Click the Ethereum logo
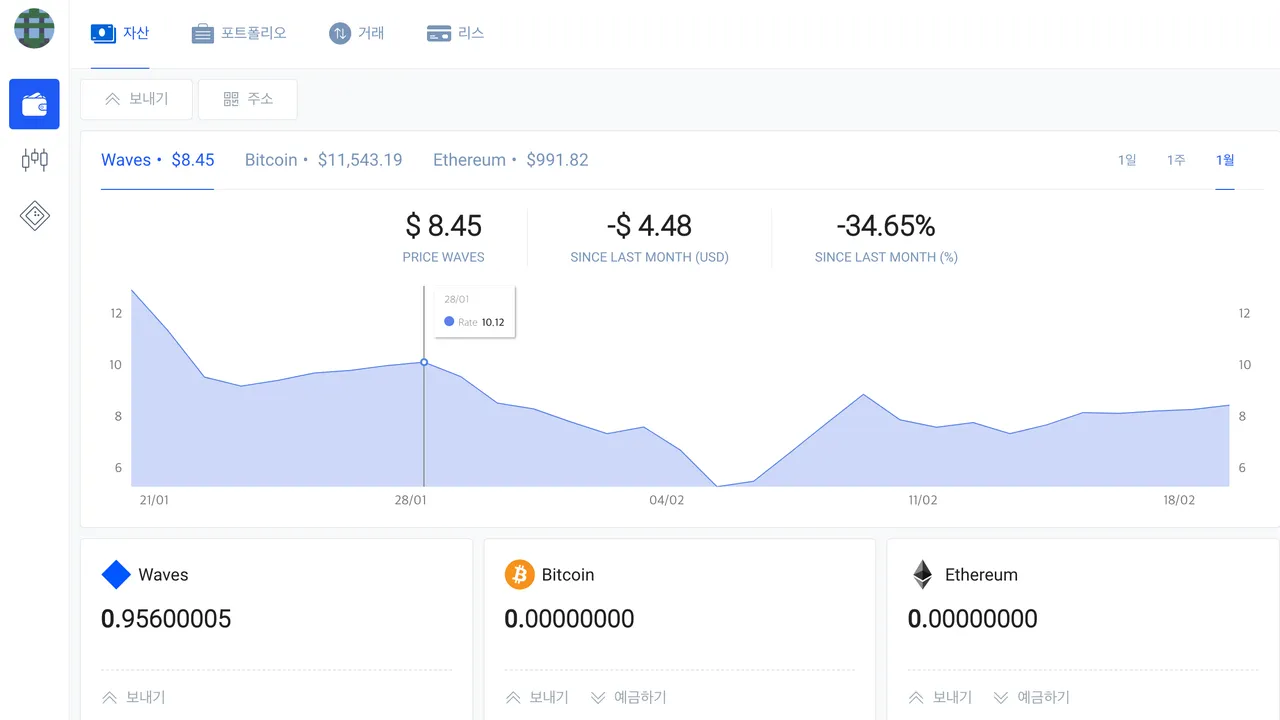Image resolution: width=1280 pixels, height=720 pixels. click(922, 575)
